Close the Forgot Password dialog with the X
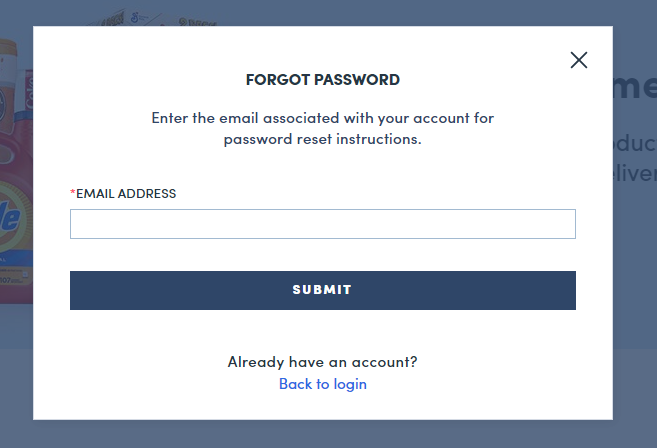This screenshot has width=657, height=448. click(x=578, y=60)
